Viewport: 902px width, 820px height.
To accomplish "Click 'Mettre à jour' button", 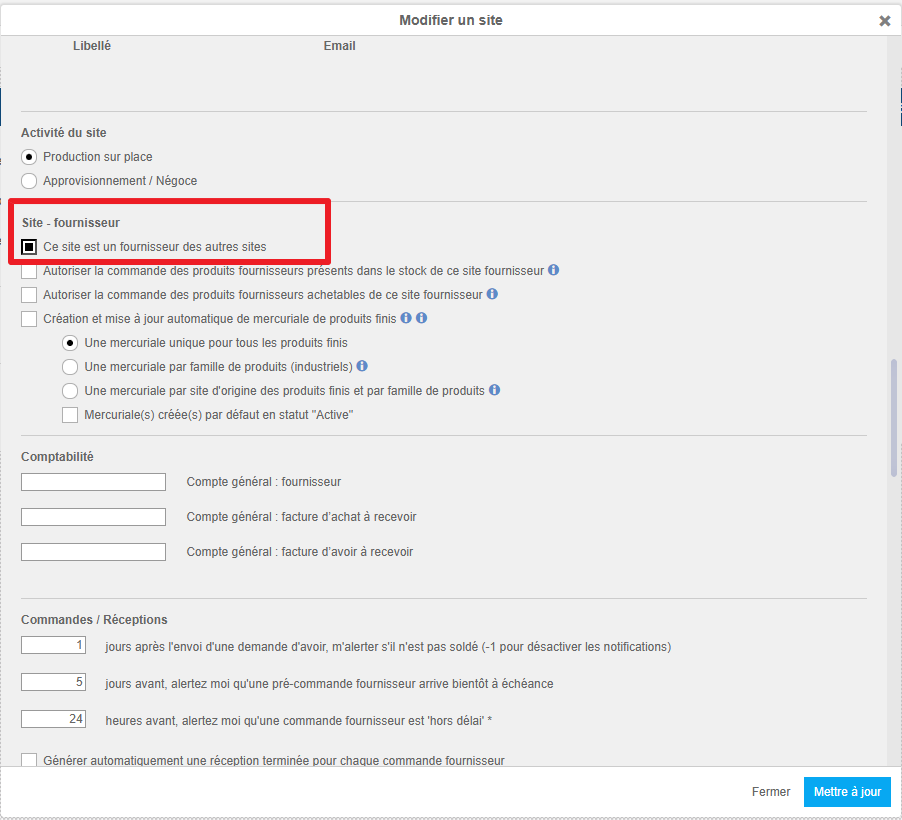I will coord(847,792).
